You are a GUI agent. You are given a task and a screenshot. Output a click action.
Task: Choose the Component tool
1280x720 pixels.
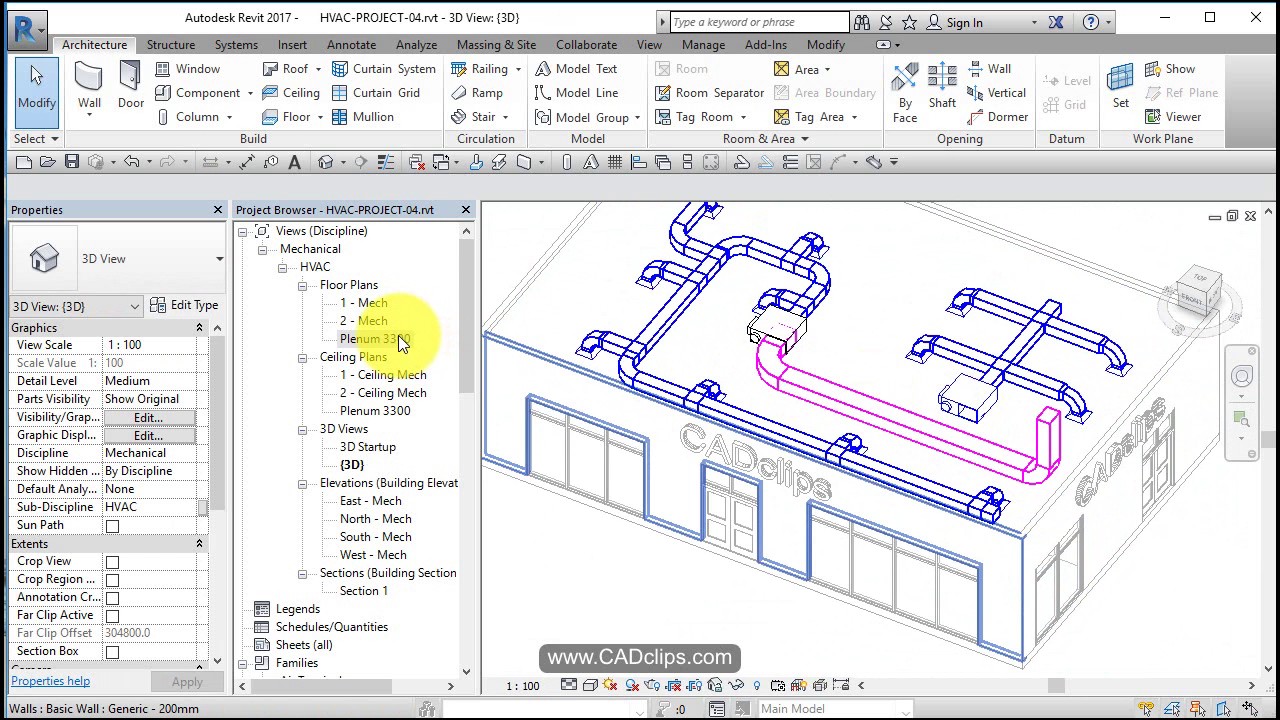(197, 93)
